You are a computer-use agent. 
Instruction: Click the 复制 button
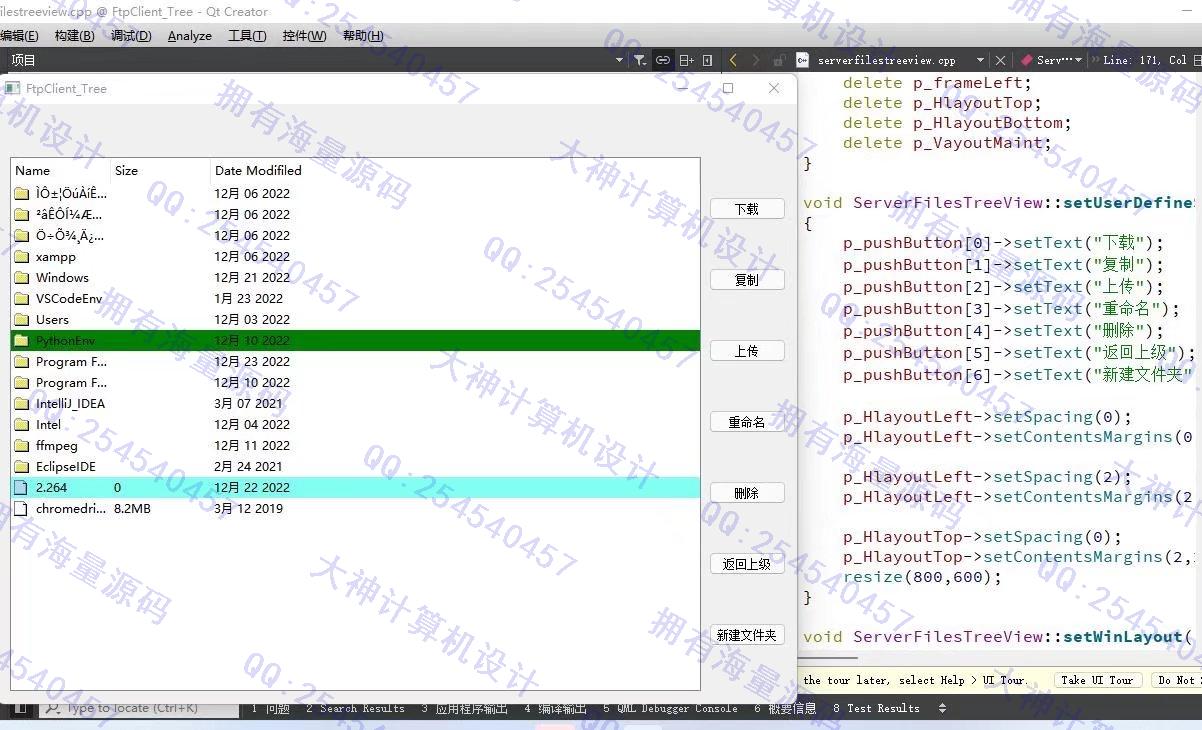(747, 280)
